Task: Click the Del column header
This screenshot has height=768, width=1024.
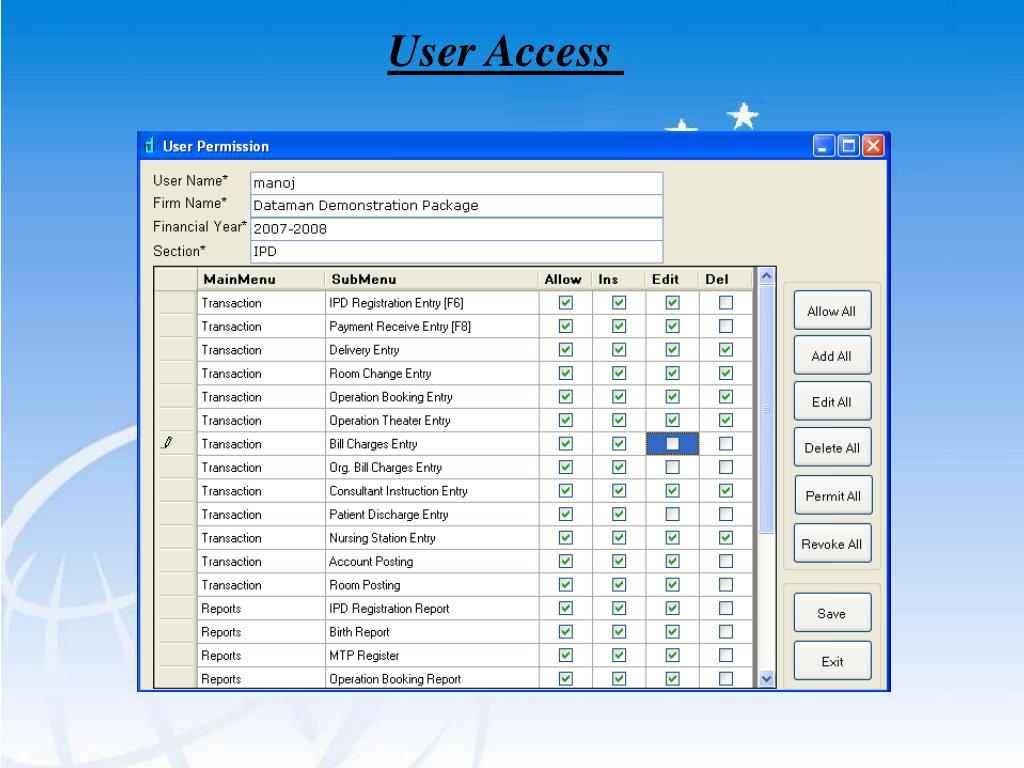Action: click(x=726, y=279)
